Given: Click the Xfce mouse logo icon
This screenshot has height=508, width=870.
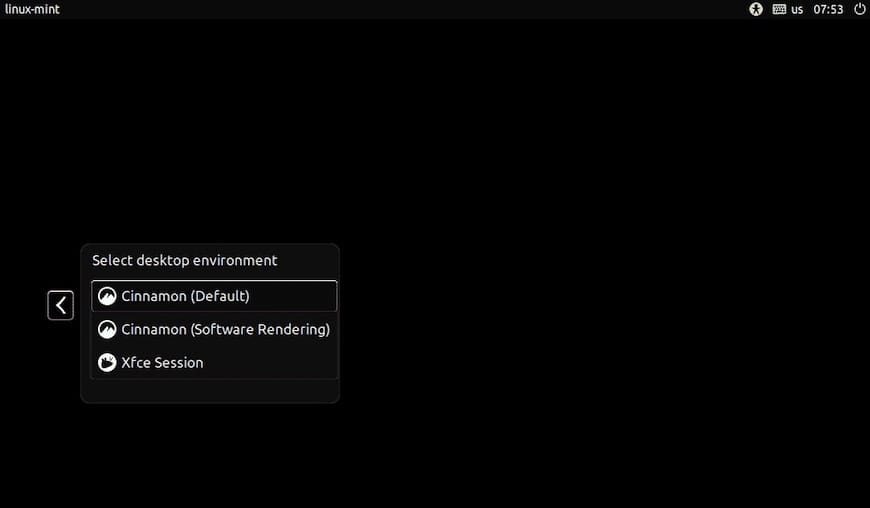Looking at the screenshot, I should [x=107, y=363].
